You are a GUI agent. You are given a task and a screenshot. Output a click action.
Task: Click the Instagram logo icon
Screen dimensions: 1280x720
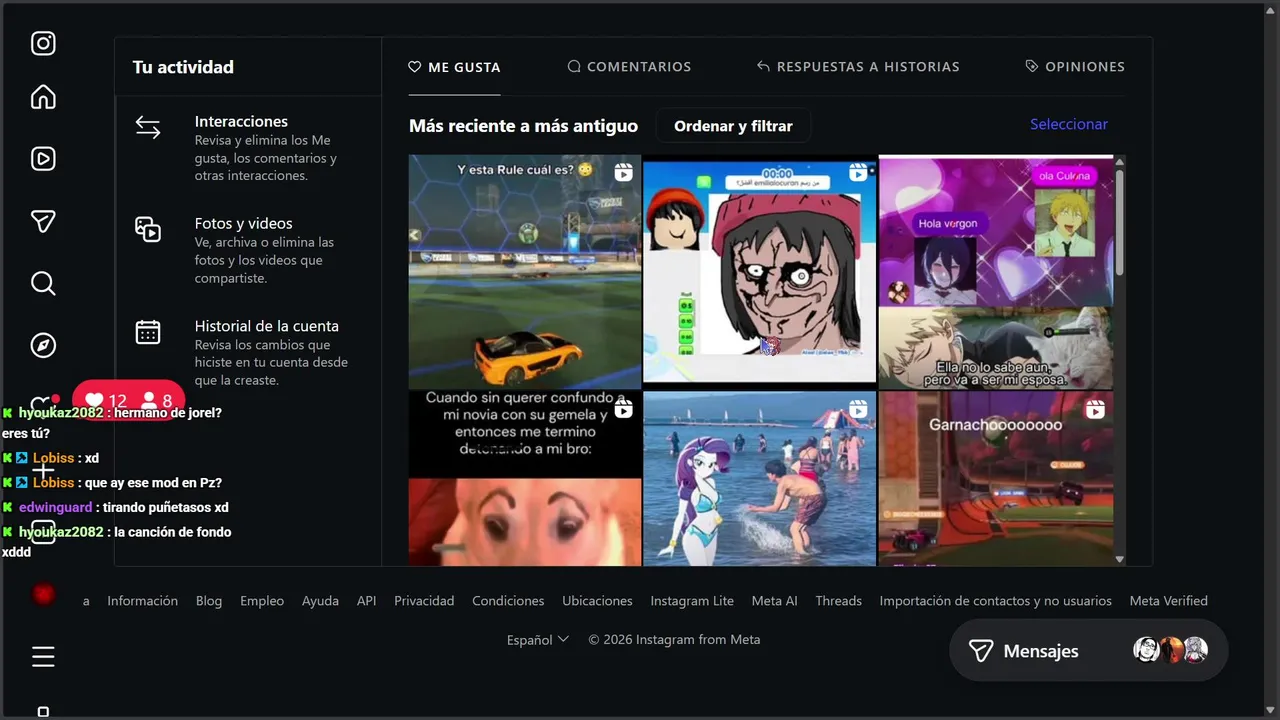[x=43, y=43]
